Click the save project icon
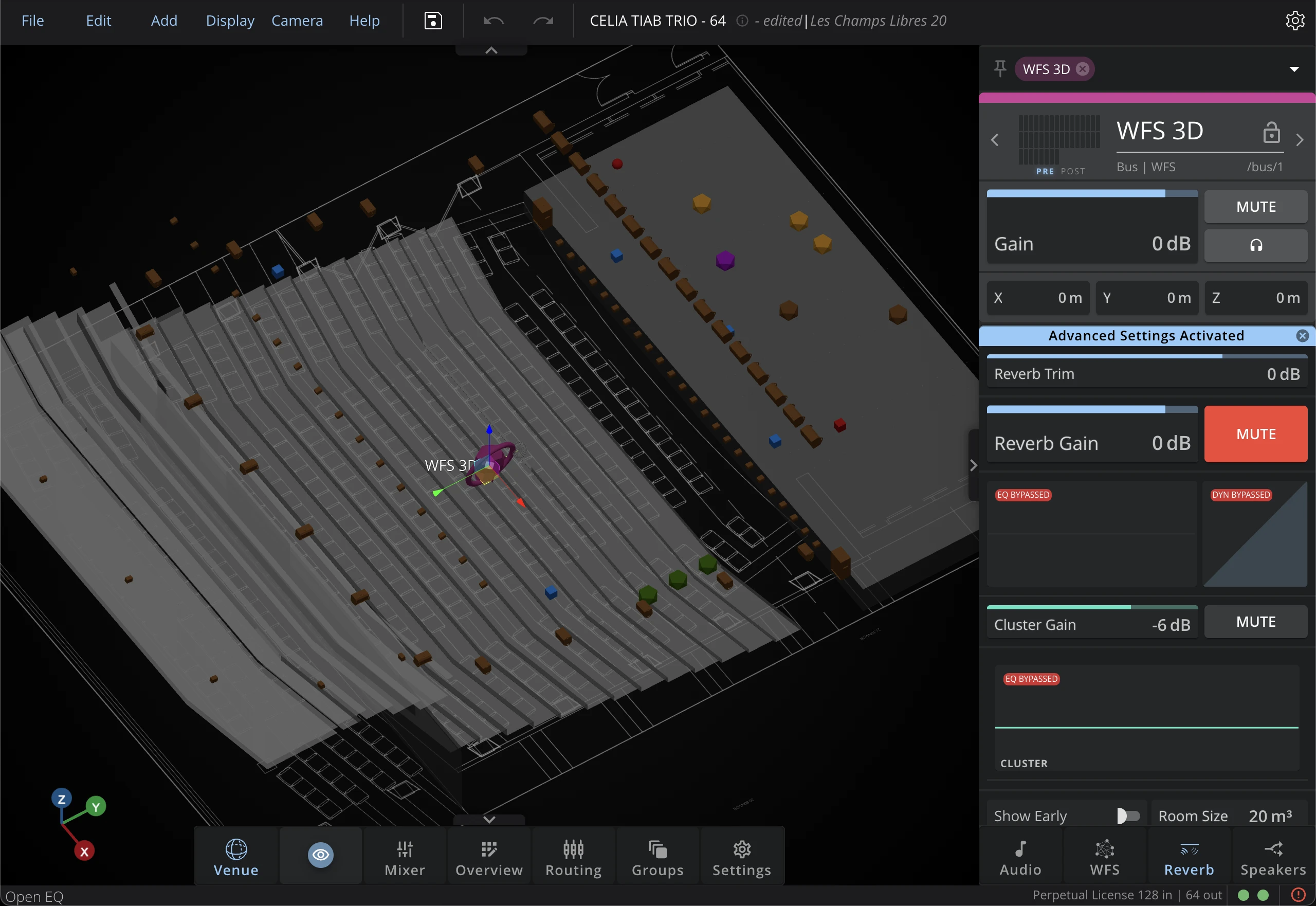Screen dimensions: 1316x906 (x=433, y=21)
